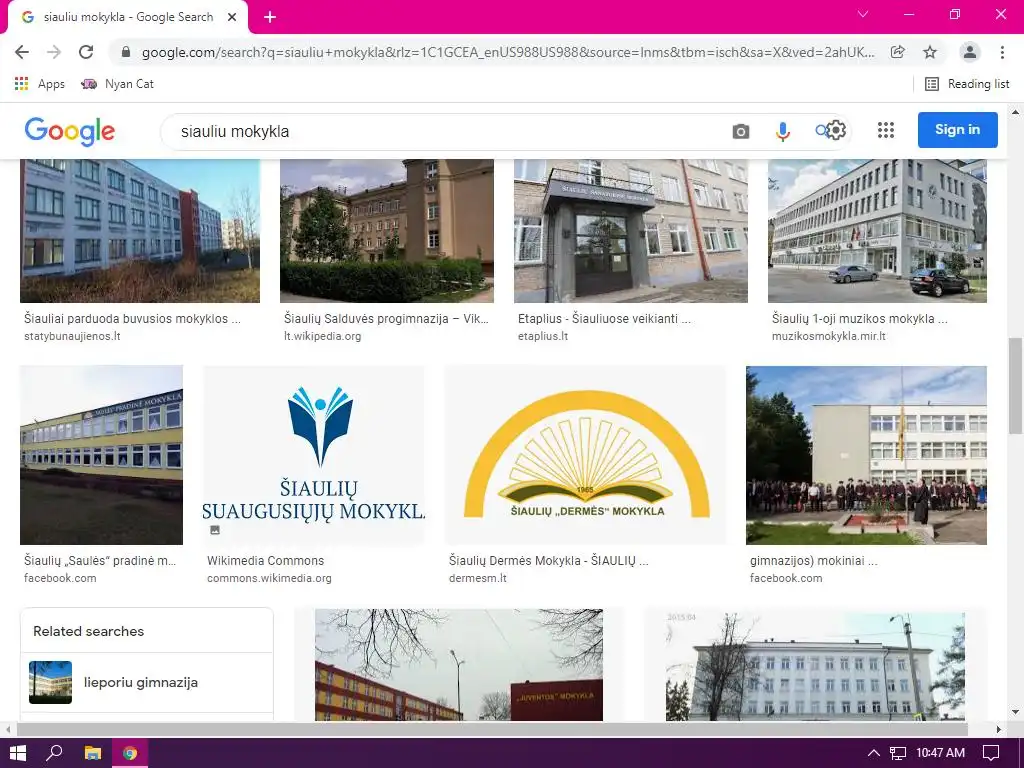Image resolution: width=1024 pixels, height=768 pixels.
Task: Open the Juventos mokykla building image
Action: click(458, 665)
